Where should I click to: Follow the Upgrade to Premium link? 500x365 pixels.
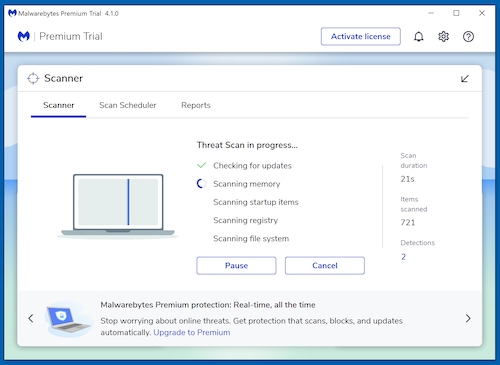[192, 332]
